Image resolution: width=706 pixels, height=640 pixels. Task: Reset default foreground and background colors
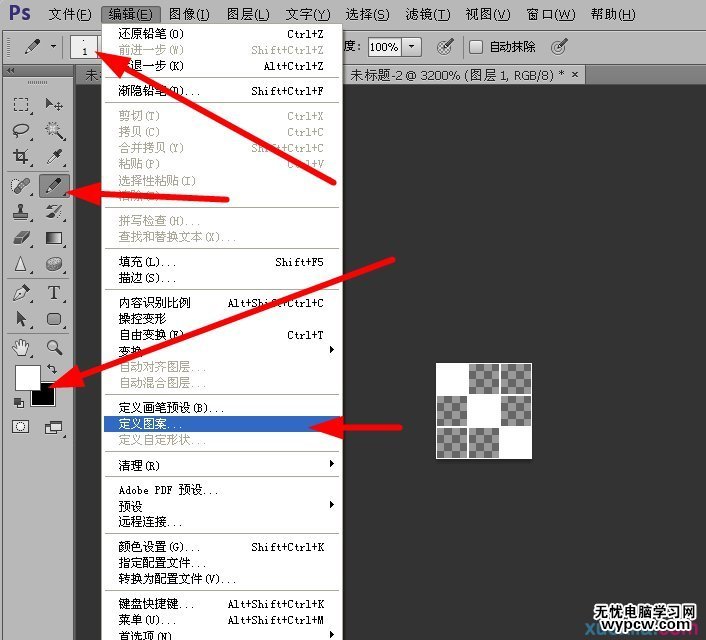point(18,403)
